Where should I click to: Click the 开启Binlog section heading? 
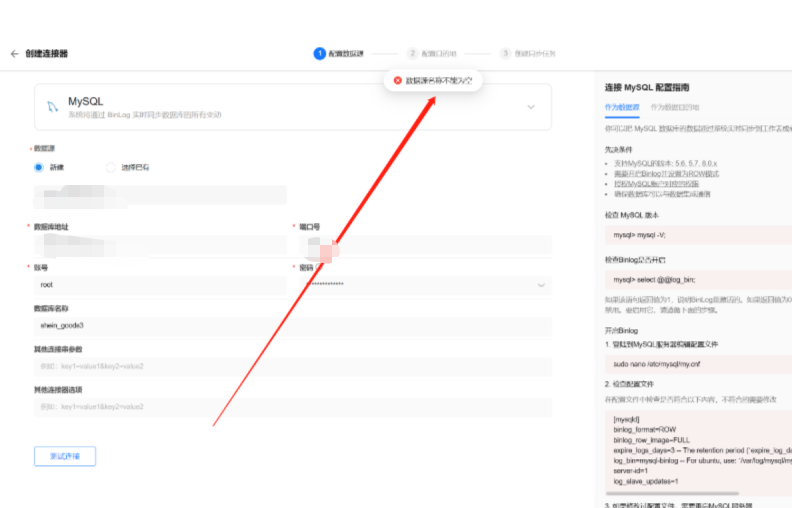(x=621, y=331)
